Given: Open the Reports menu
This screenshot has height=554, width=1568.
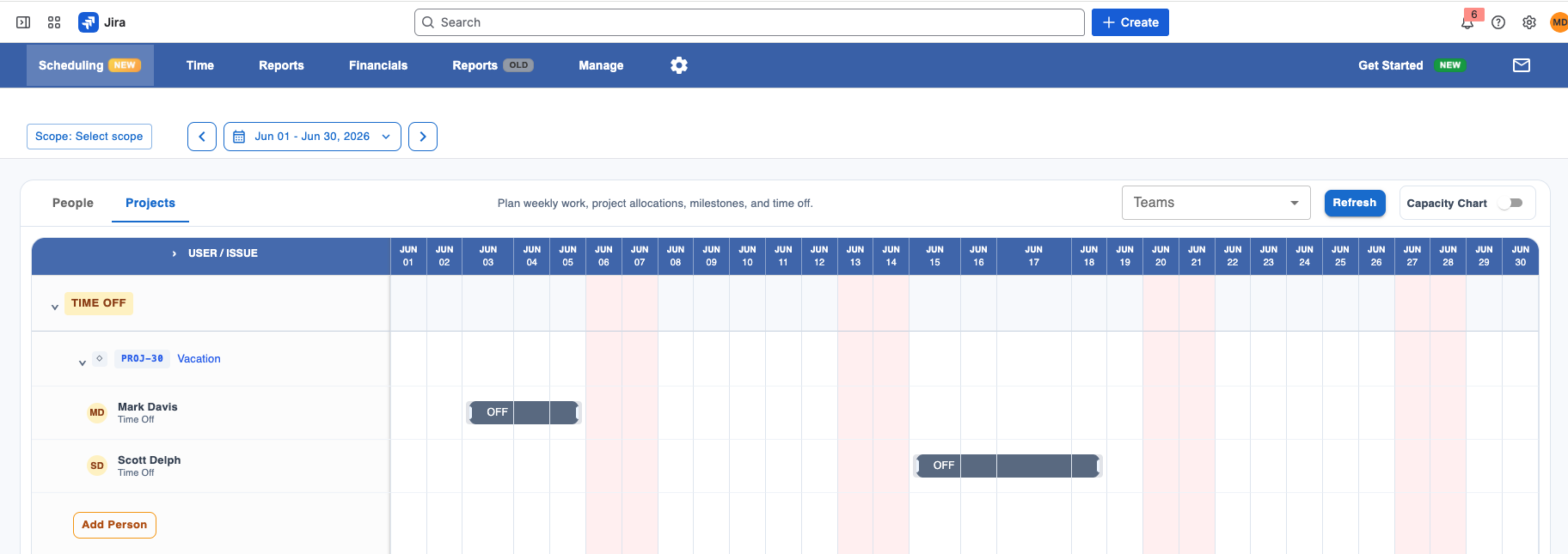Looking at the screenshot, I should (x=281, y=65).
